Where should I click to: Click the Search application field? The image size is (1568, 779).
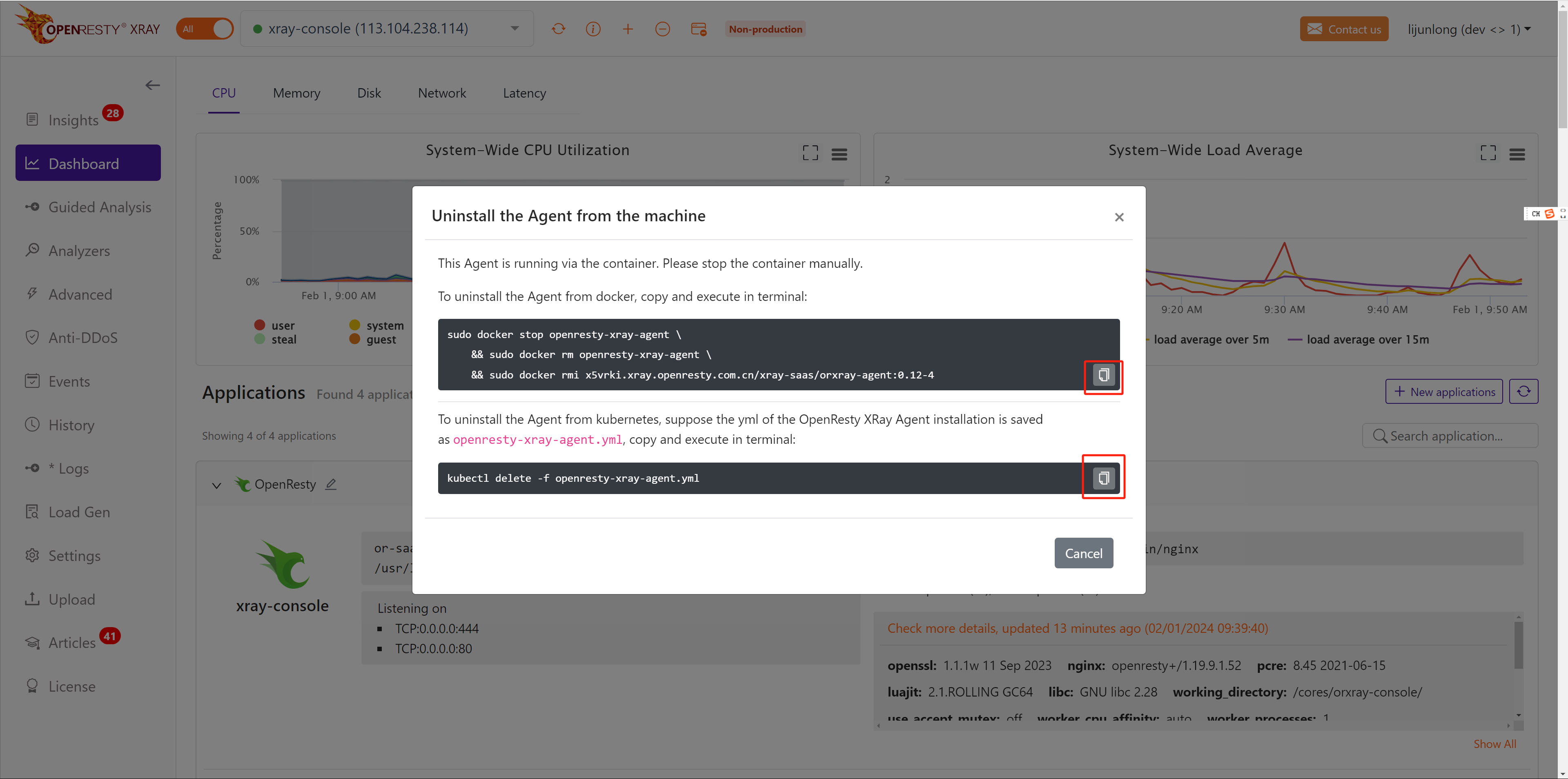tap(1450, 436)
